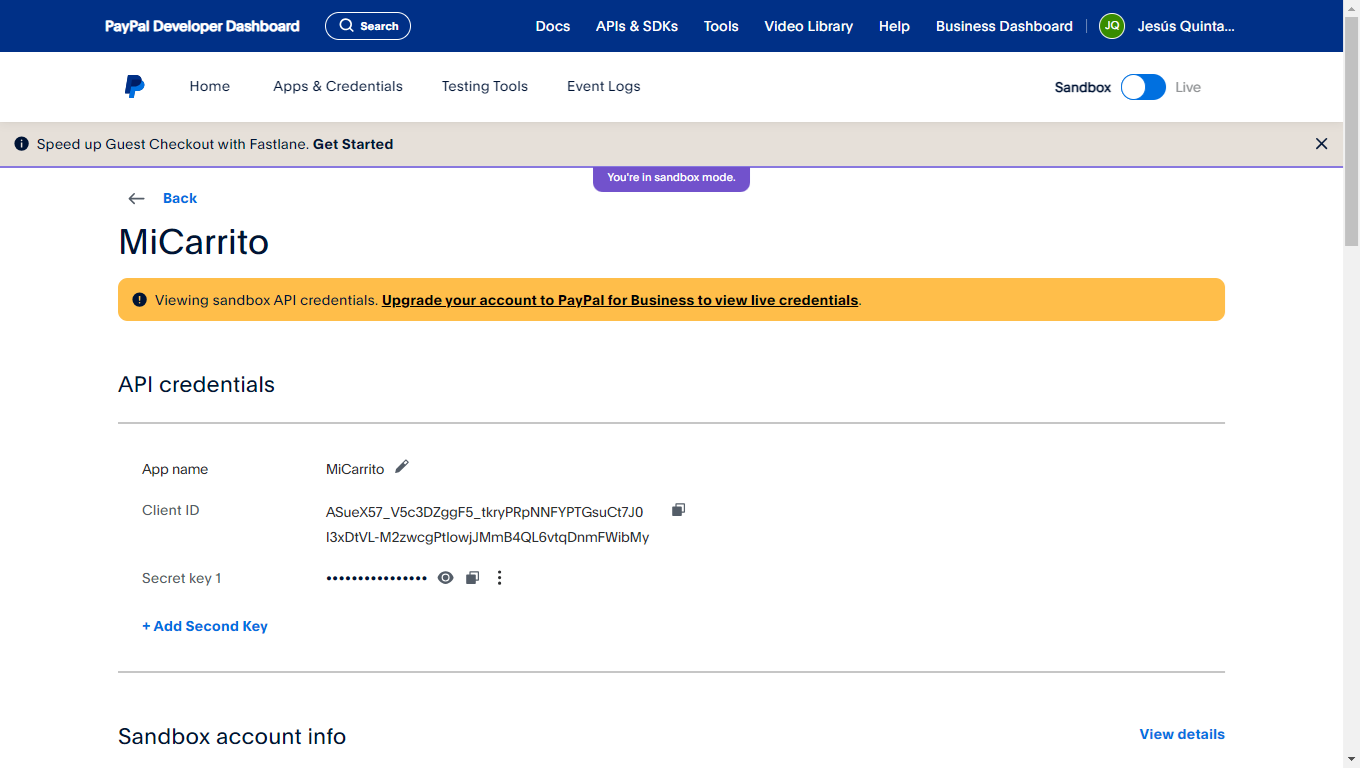
Task: Copy Secret key 1 to clipboard
Action: pyautogui.click(x=473, y=578)
